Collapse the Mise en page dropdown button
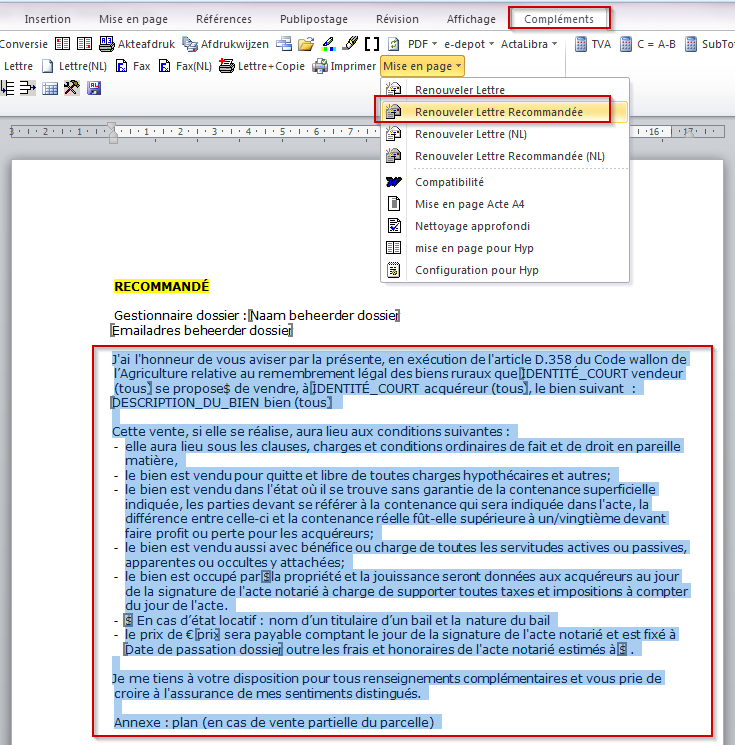 pos(422,66)
